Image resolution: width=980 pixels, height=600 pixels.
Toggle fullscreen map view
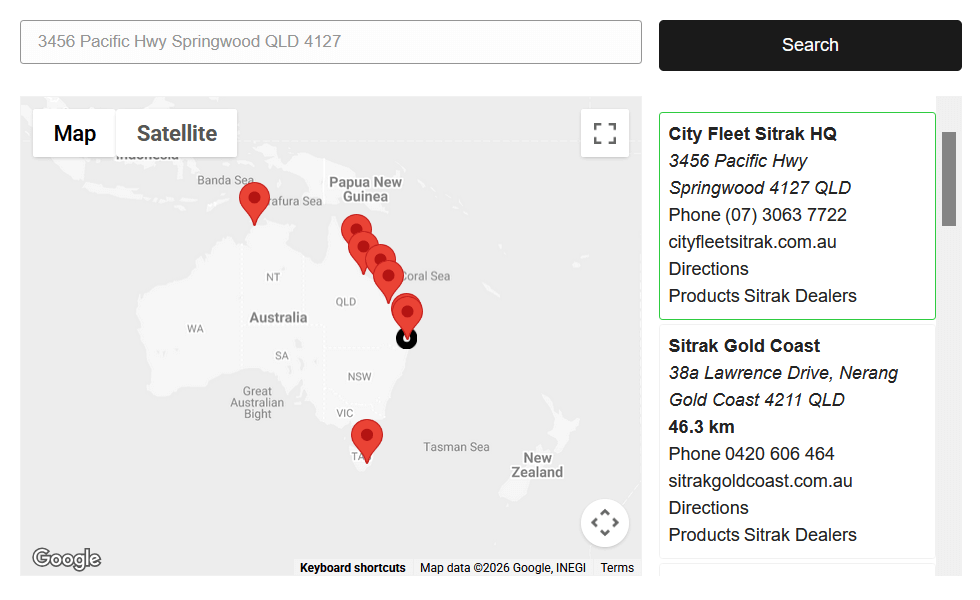point(604,133)
